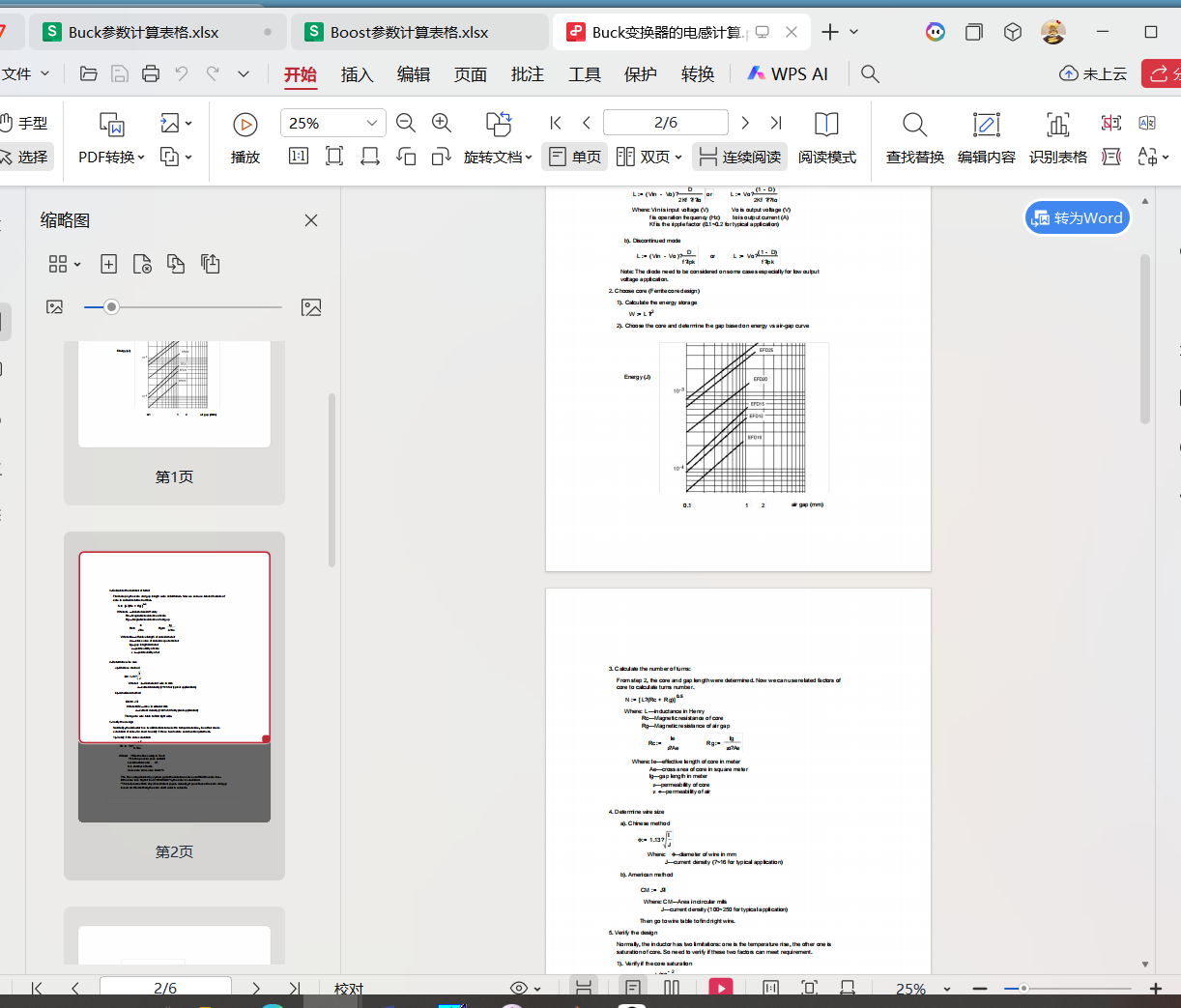The image size is (1181, 1008).
Task: Click the Recognize Table icon
Action: point(1057,137)
